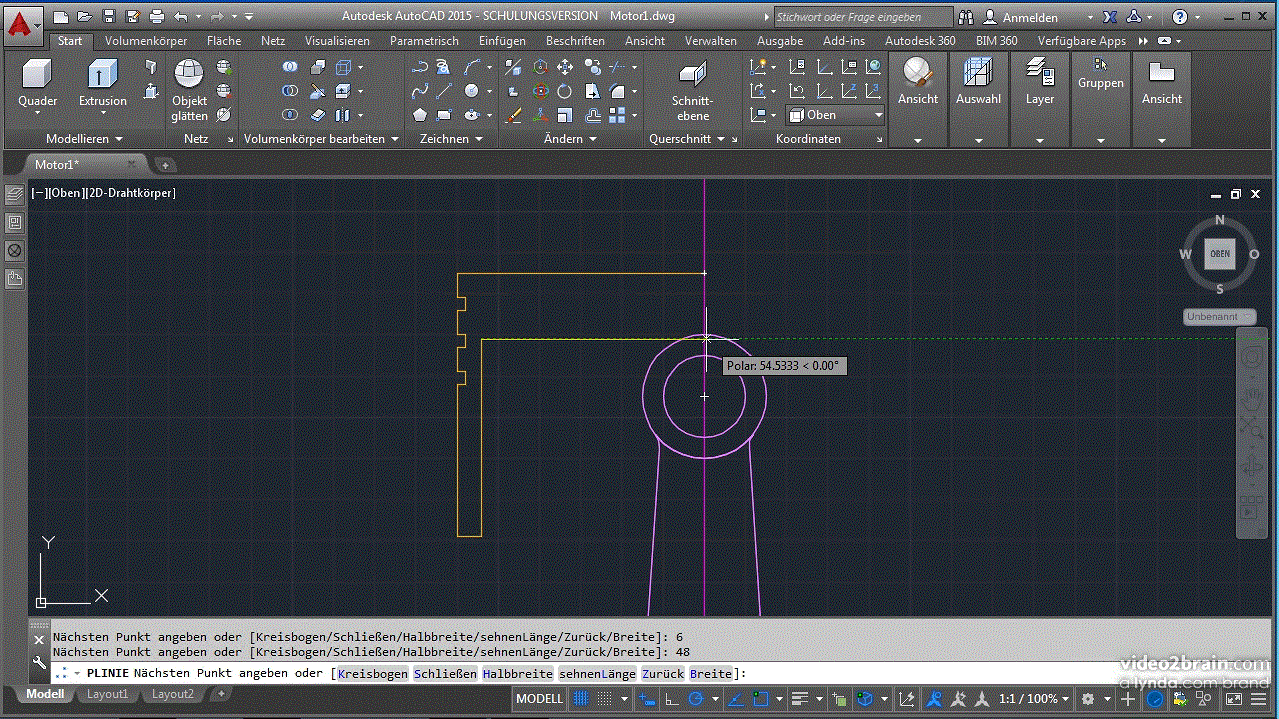The height and width of the screenshot is (719, 1279).
Task: Click the save icon in quick access toolbar
Action: (x=109, y=16)
